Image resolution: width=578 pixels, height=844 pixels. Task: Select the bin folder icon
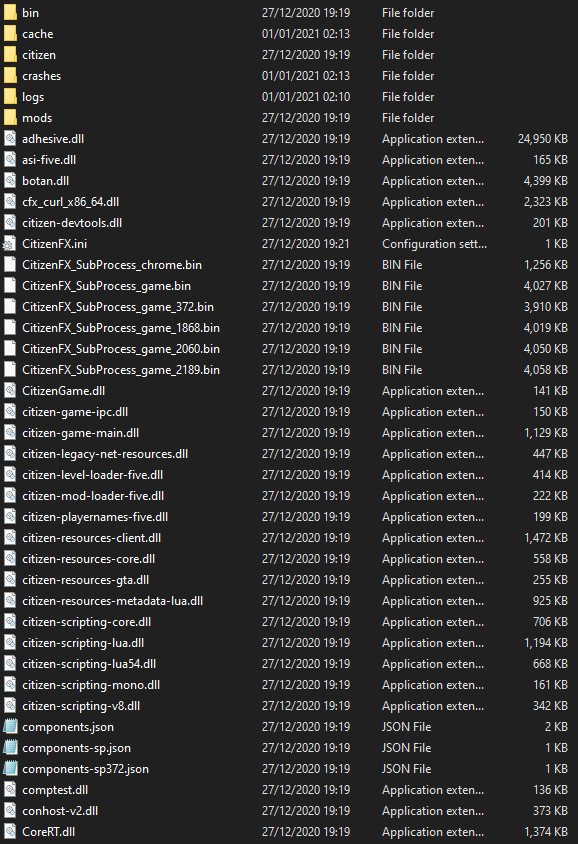10,13
